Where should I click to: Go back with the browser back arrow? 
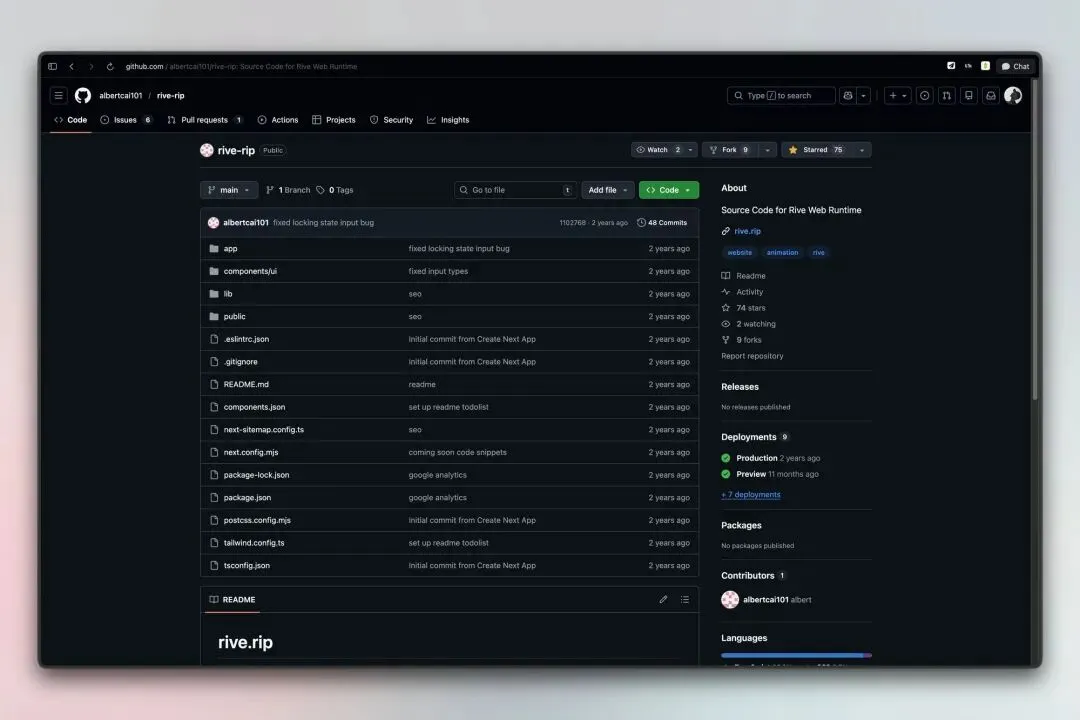pos(72,66)
